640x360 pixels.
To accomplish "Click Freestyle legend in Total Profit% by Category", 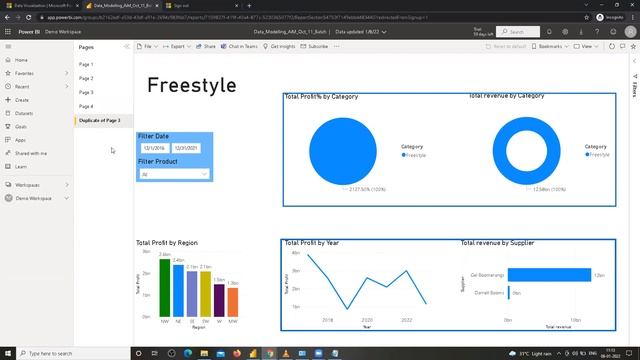I will [x=413, y=155].
